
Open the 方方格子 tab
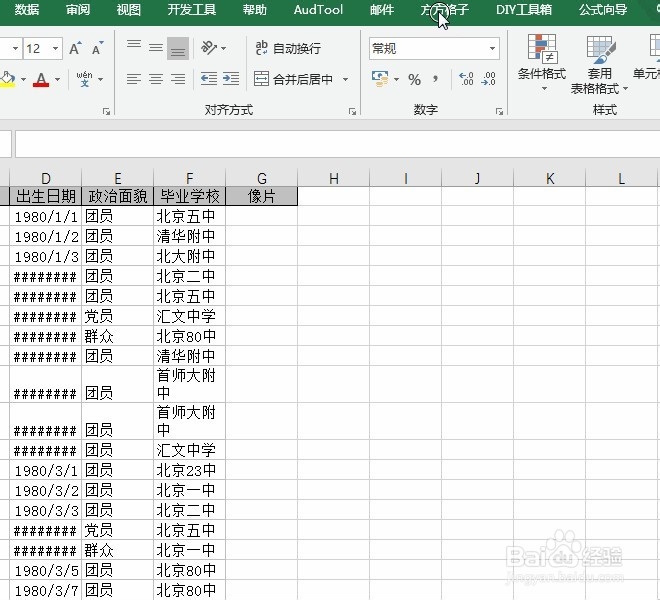(444, 9)
